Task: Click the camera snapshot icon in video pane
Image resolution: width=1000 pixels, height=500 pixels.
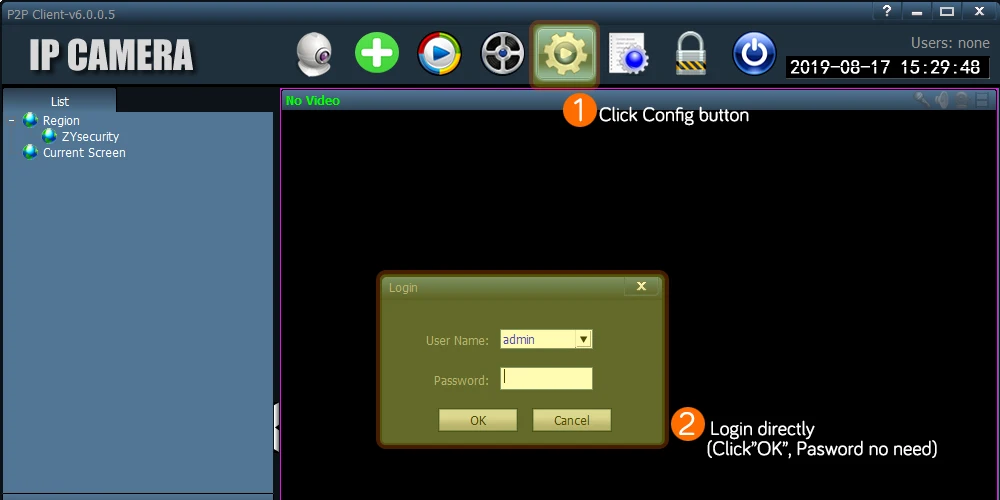Action: coord(962,100)
